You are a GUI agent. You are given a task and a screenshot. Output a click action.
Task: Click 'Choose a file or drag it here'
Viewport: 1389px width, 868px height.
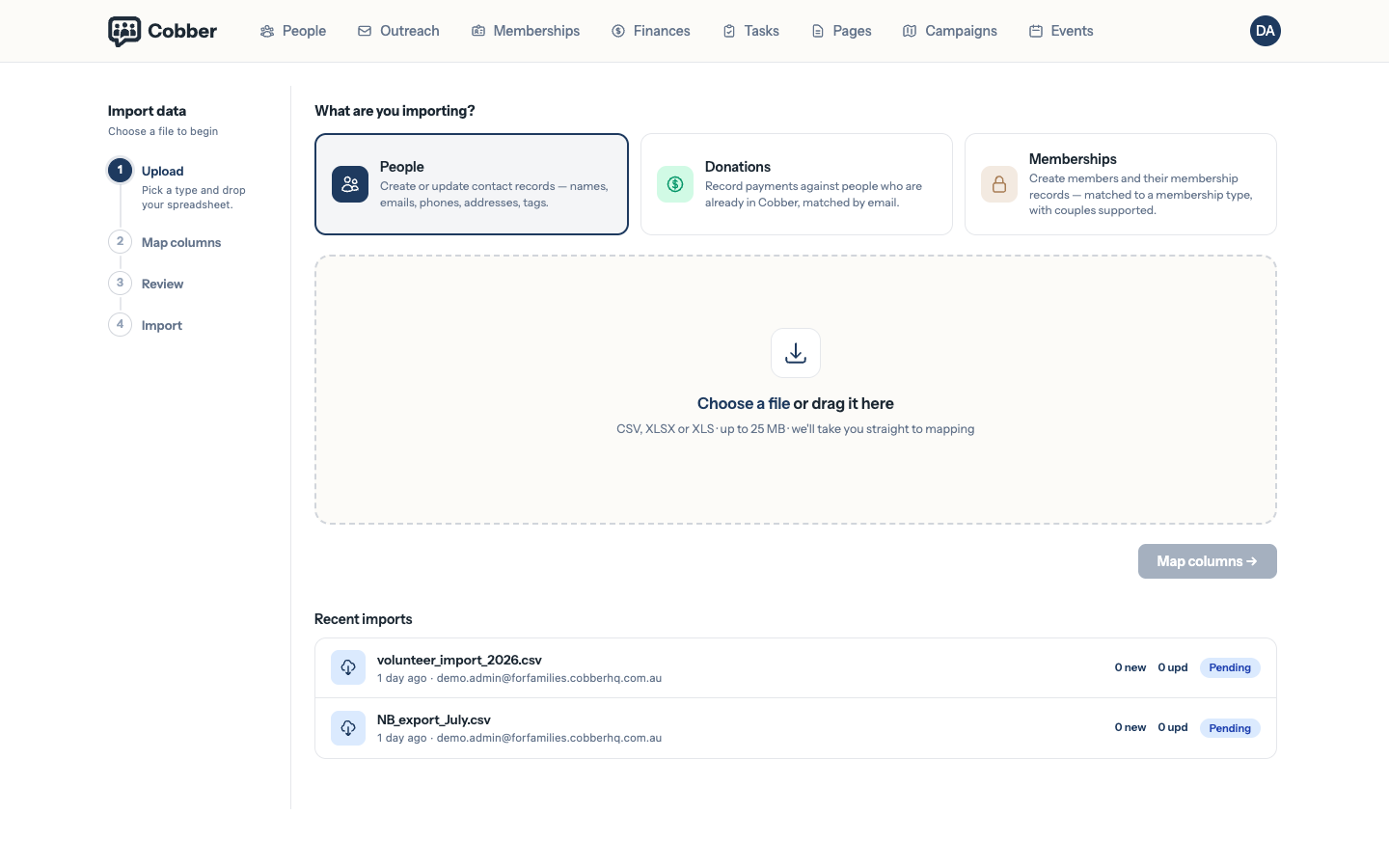pos(796,403)
